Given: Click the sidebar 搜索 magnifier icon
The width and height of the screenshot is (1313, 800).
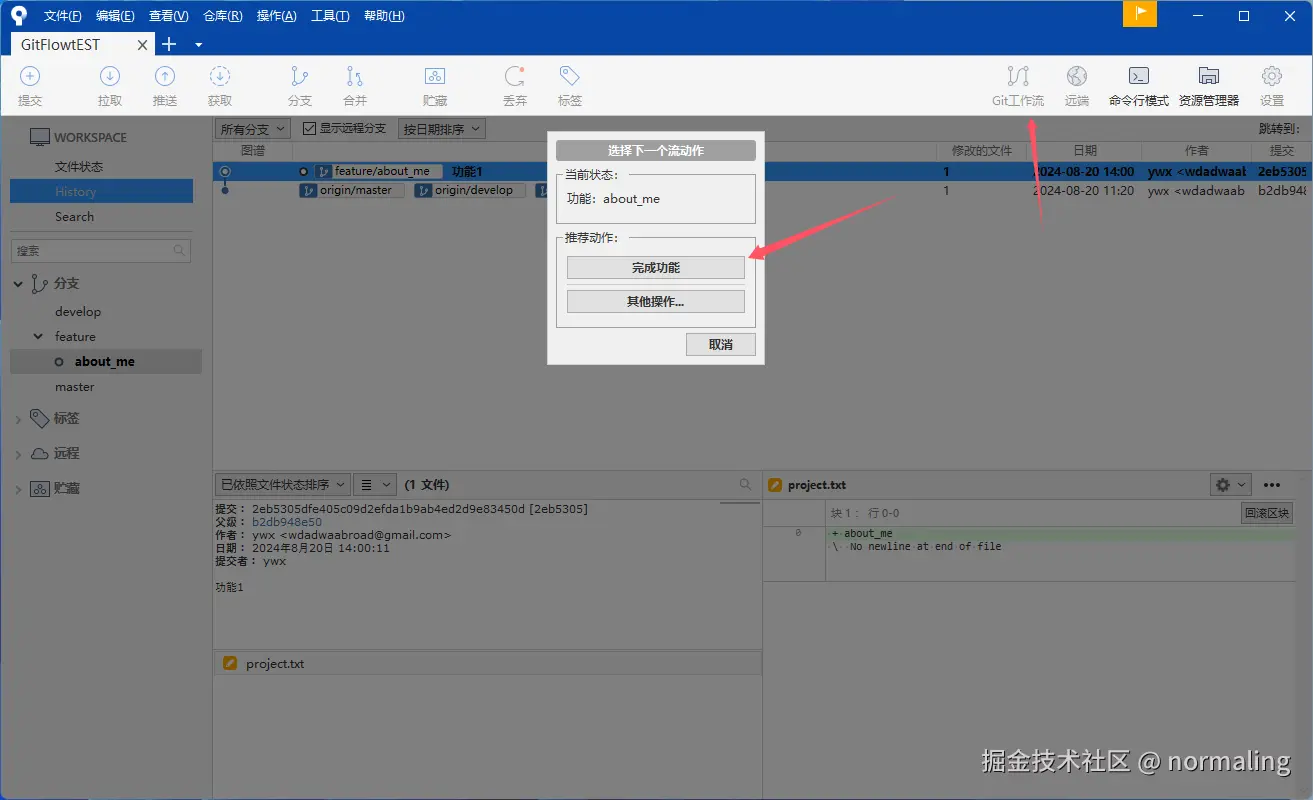Looking at the screenshot, I should 179,250.
